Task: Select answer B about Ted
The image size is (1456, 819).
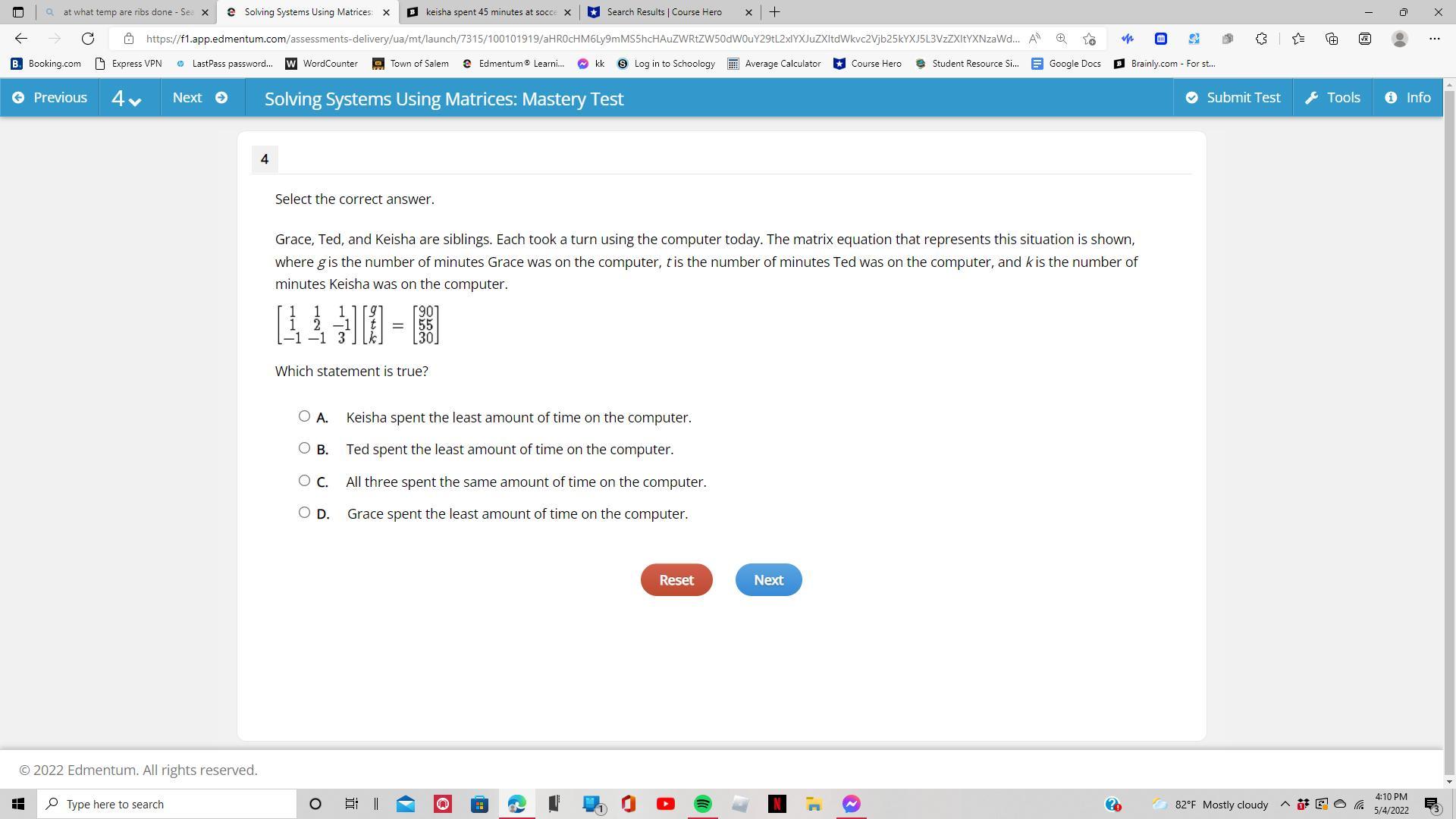Action: click(304, 448)
